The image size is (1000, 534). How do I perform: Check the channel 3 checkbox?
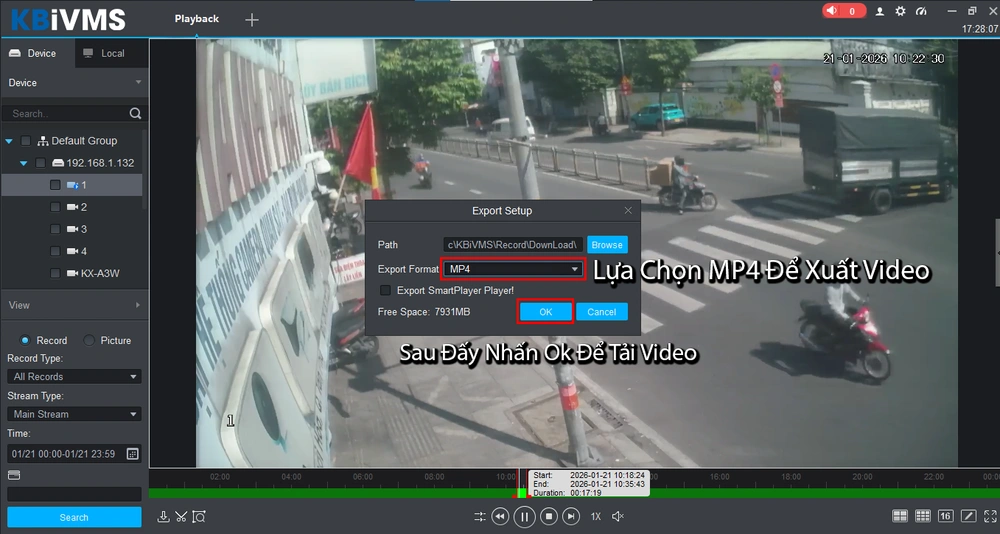click(55, 229)
